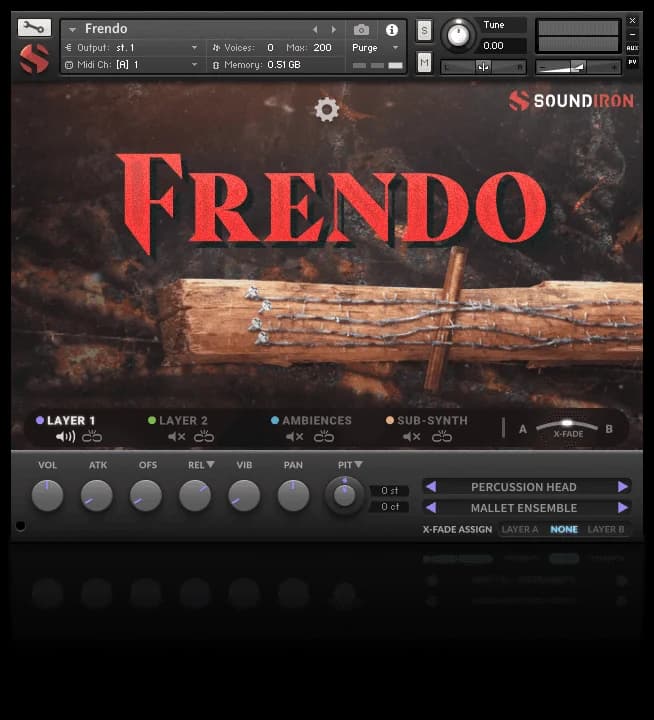Viewport: 654px width, 720px height.
Task: Toggle the PV button
Action: click(x=632, y=62)
